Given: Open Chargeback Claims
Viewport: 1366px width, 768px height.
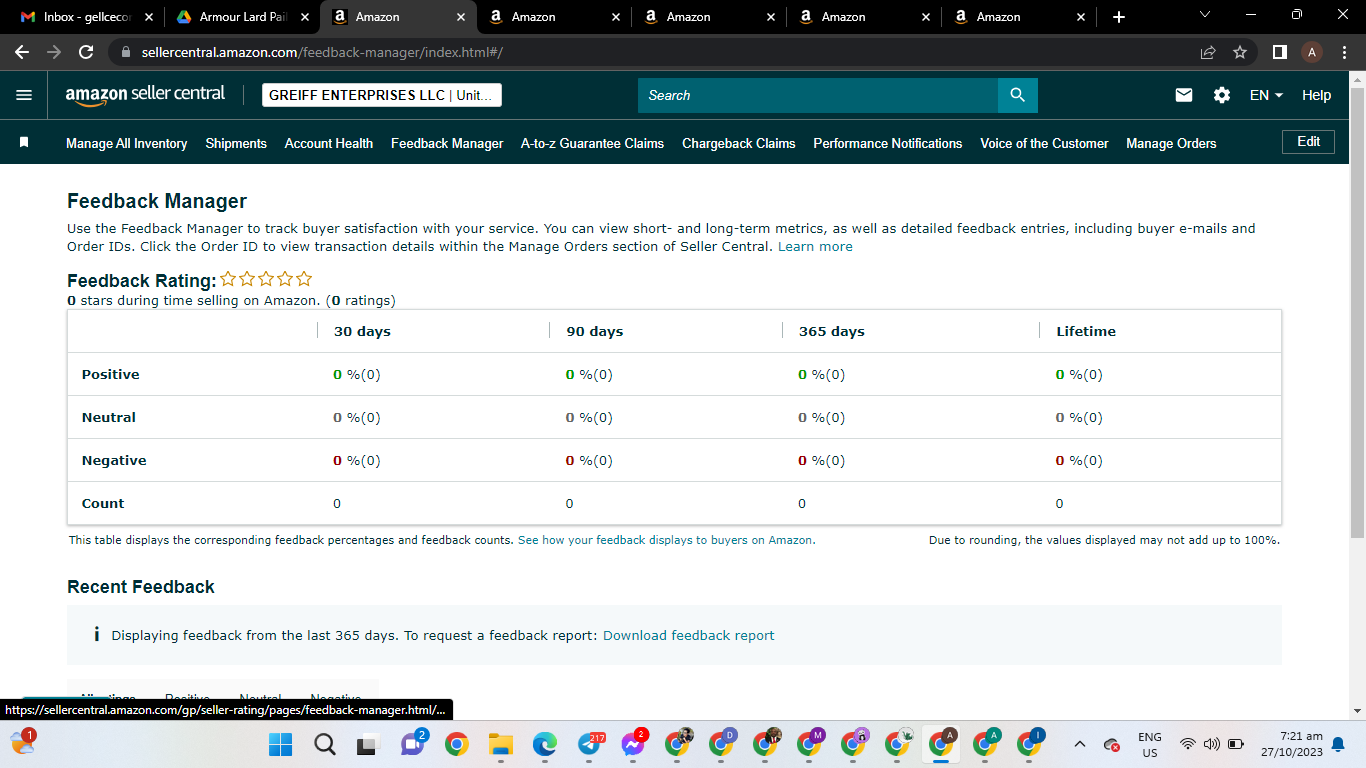Looking at the screenshot, I should coord(739,143).
